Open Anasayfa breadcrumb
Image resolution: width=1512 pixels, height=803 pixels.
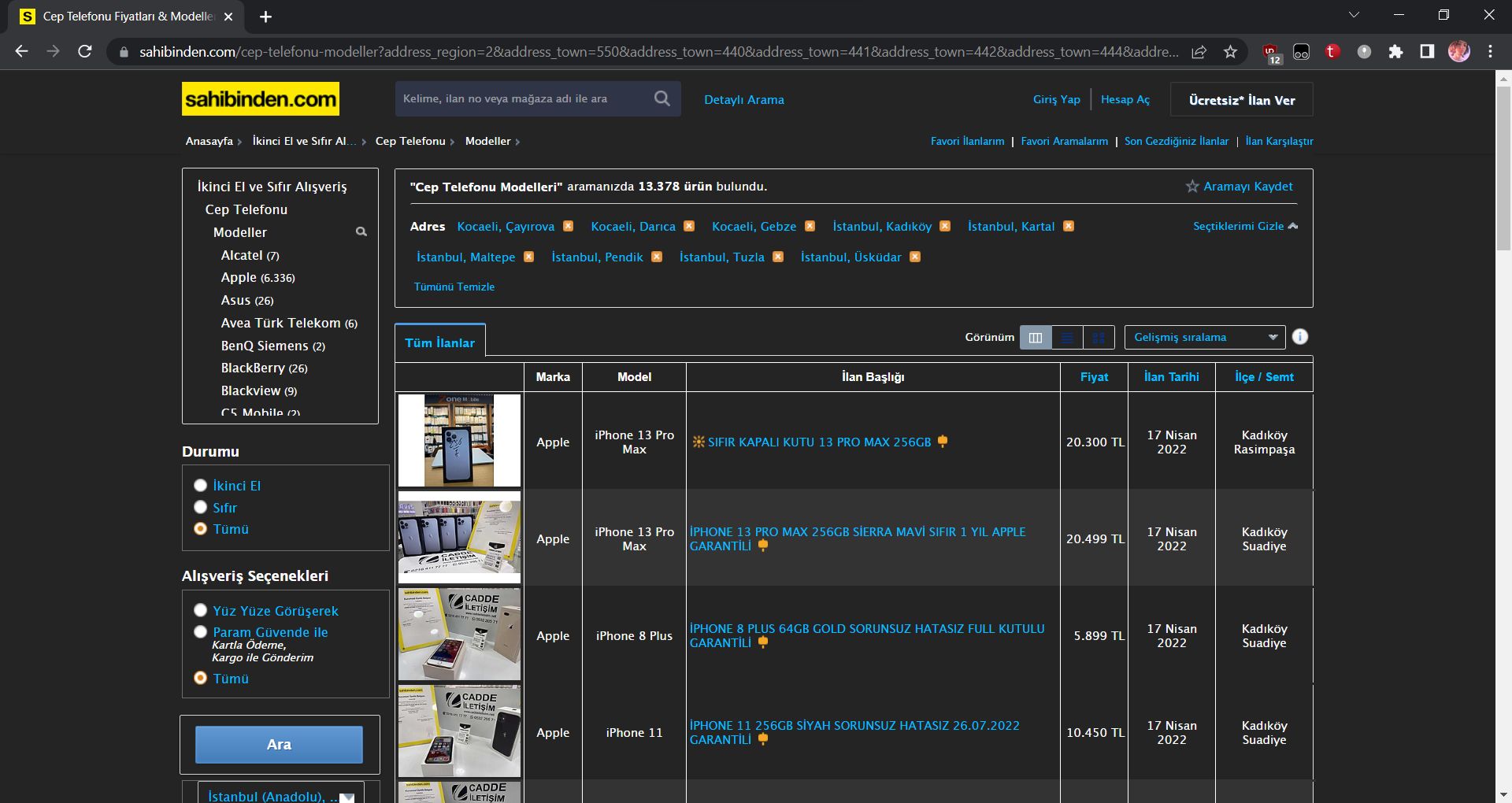[209, 141]
